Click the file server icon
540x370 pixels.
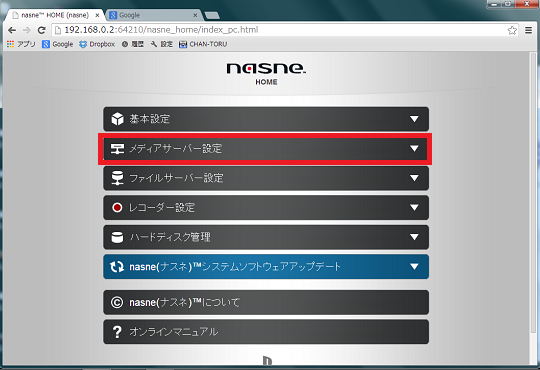click(x=117, y=178)
